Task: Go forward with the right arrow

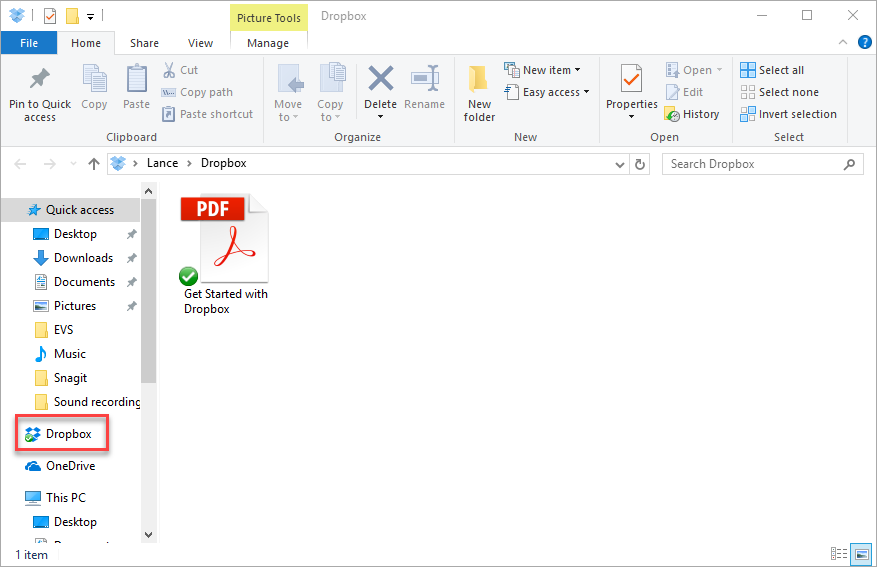Action: click(x=50, y=164)
